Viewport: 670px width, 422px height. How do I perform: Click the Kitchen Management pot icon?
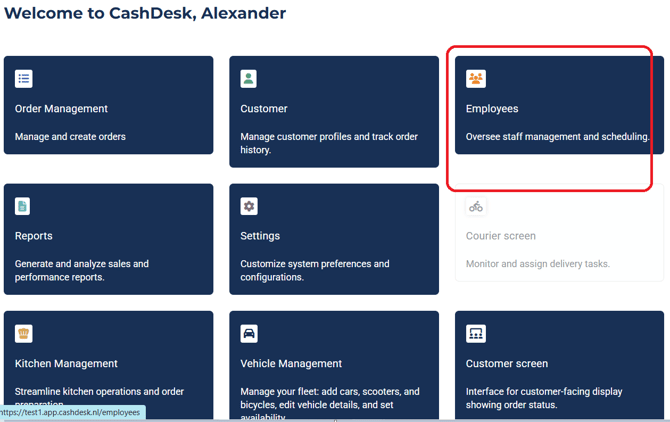click(24, 333)
